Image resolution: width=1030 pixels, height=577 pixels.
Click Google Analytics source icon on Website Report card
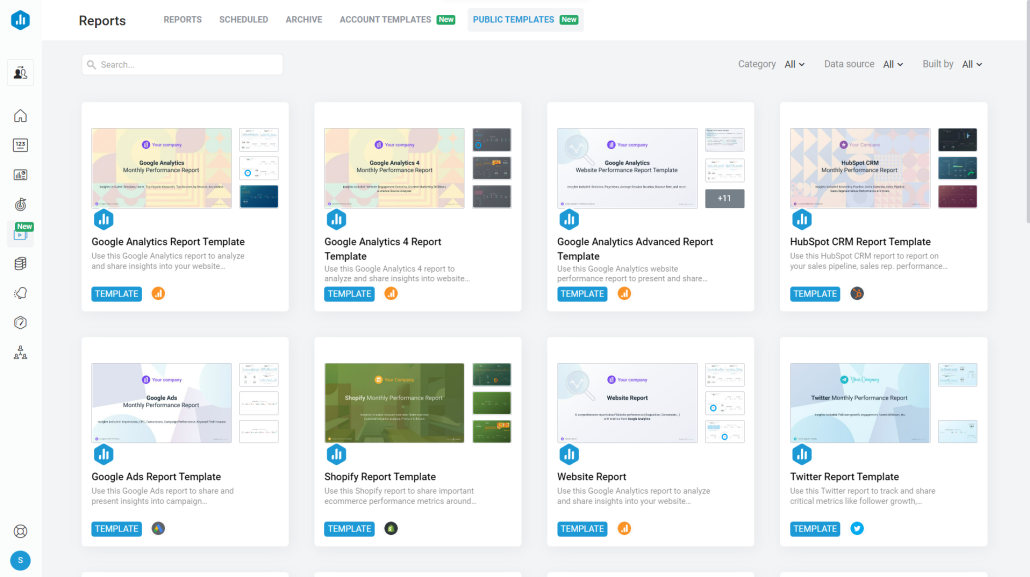point(624,528)
